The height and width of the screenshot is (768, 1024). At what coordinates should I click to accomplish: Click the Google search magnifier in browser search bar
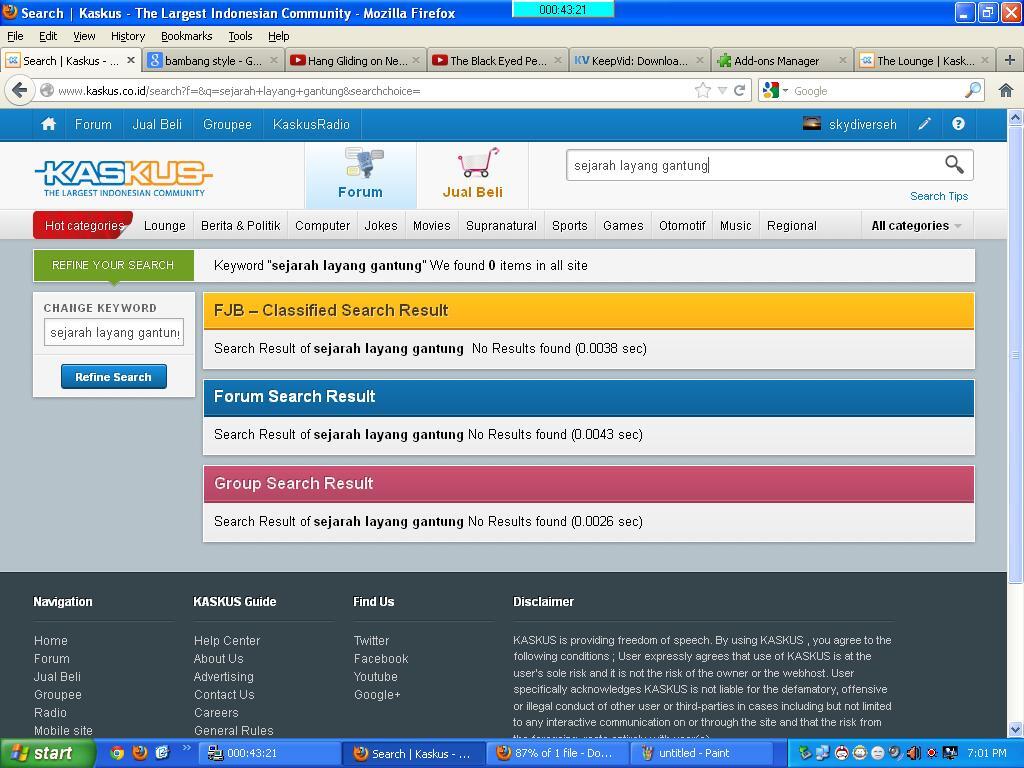(973, 90)
